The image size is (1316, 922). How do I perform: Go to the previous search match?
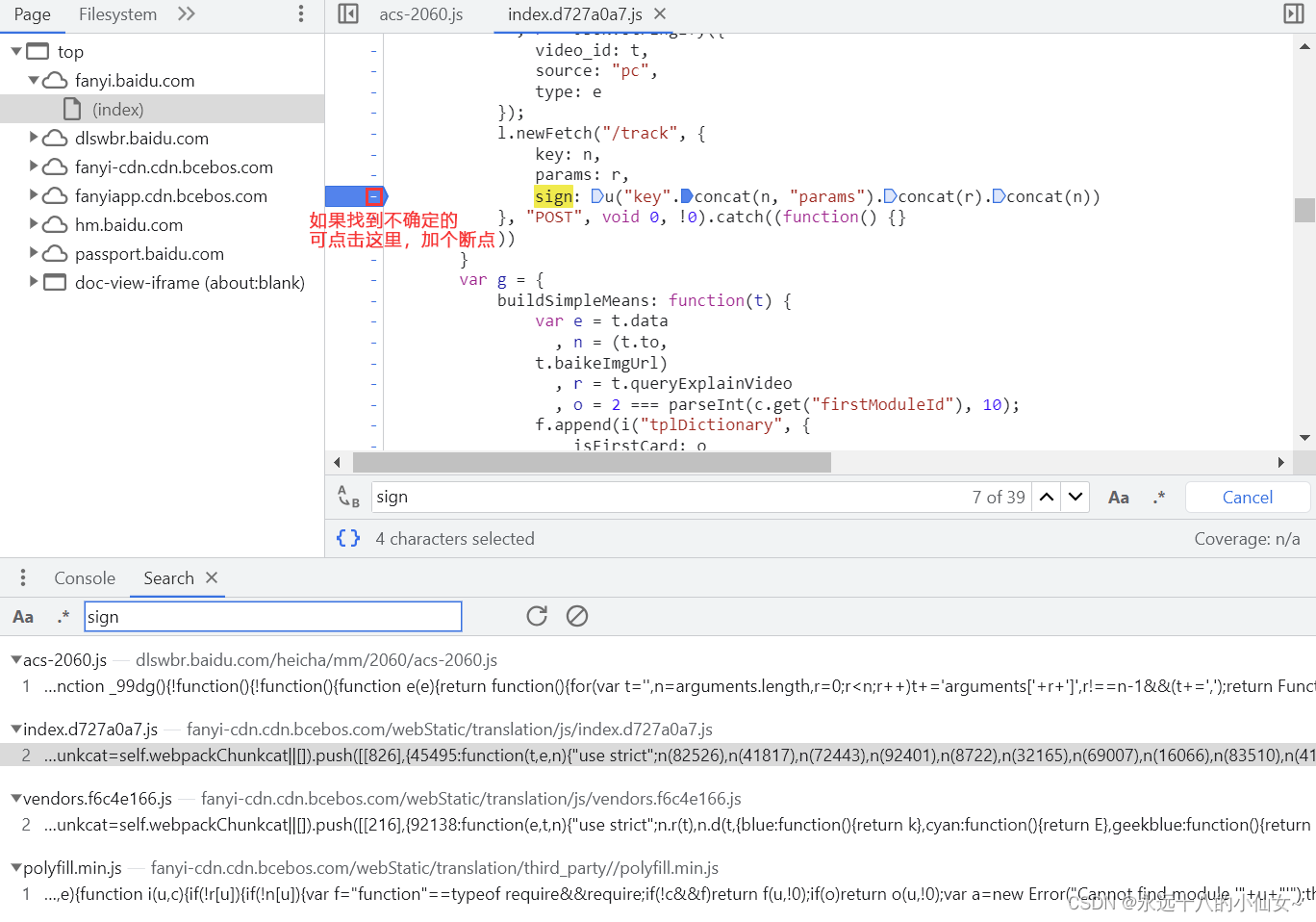[1047, 497]
